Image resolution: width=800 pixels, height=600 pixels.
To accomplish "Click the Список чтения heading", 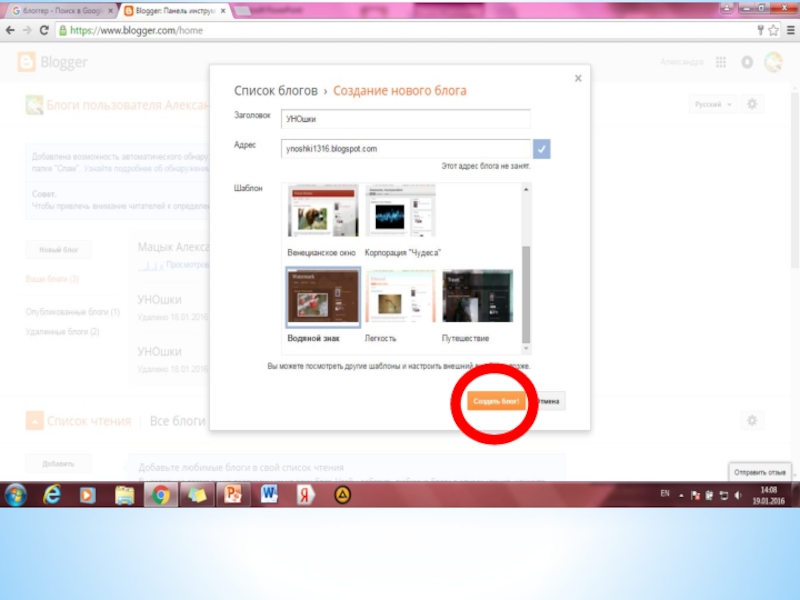I will (x=89, y=421).
